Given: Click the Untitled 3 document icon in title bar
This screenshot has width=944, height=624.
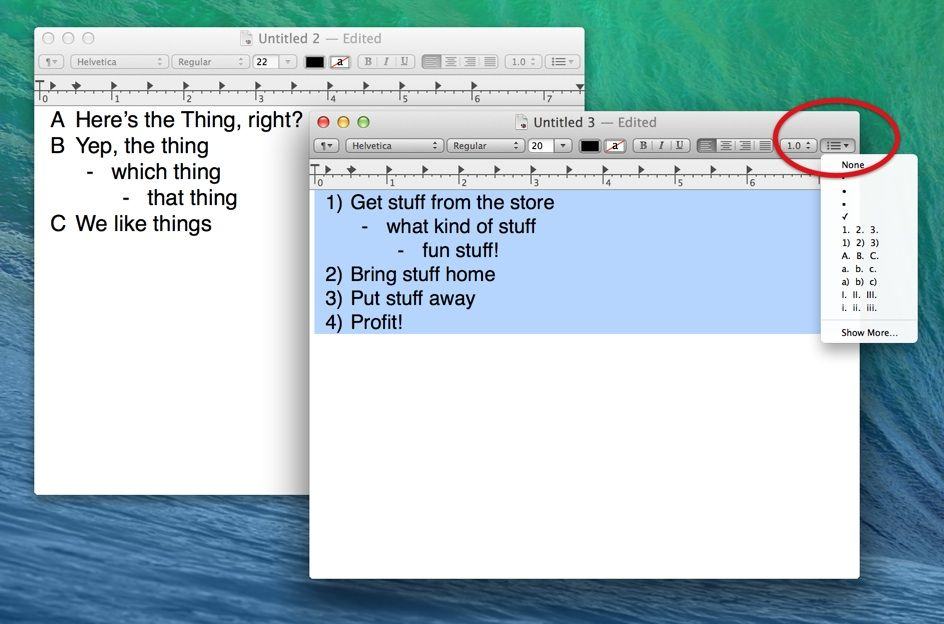Looking at the screenshot, I should [521, 122].
